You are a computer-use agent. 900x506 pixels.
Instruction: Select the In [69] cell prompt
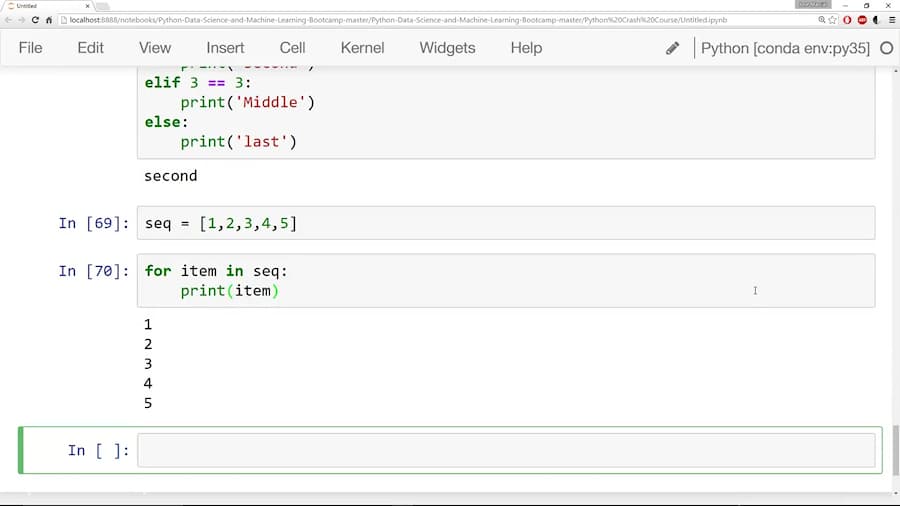94,223
